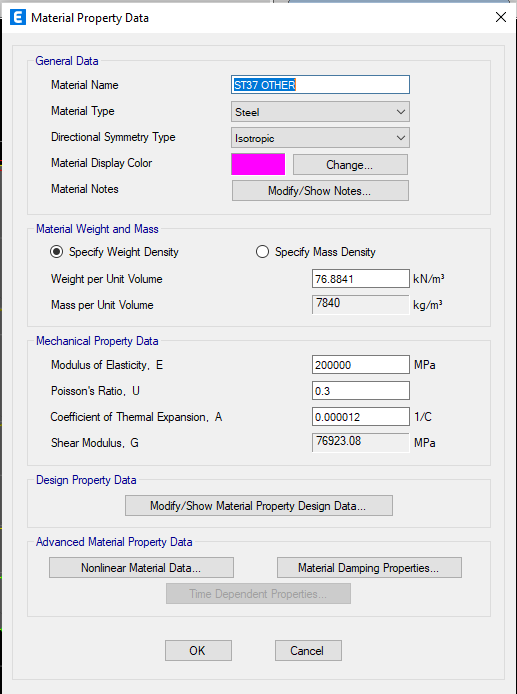The image size is (517, 694).
Task: Click the Shear Modulus value 76923.08
Action: click(x=360, y=442)
